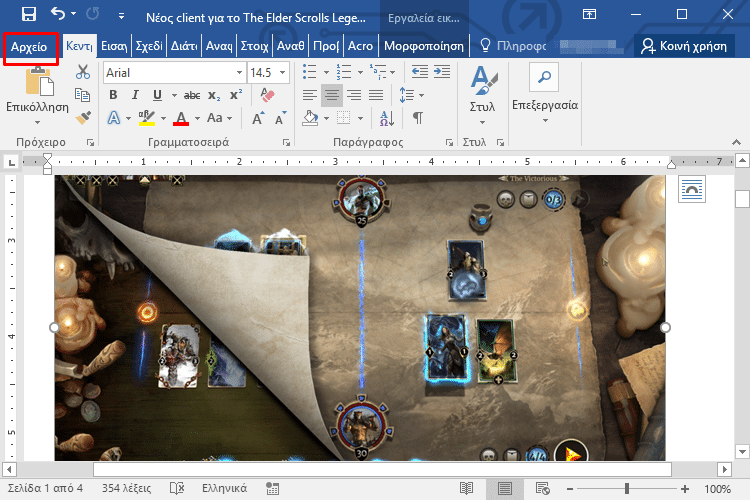Open paragraph shading paint bucket
This screenshot has width=750, height=500.
tap(310, 118)
